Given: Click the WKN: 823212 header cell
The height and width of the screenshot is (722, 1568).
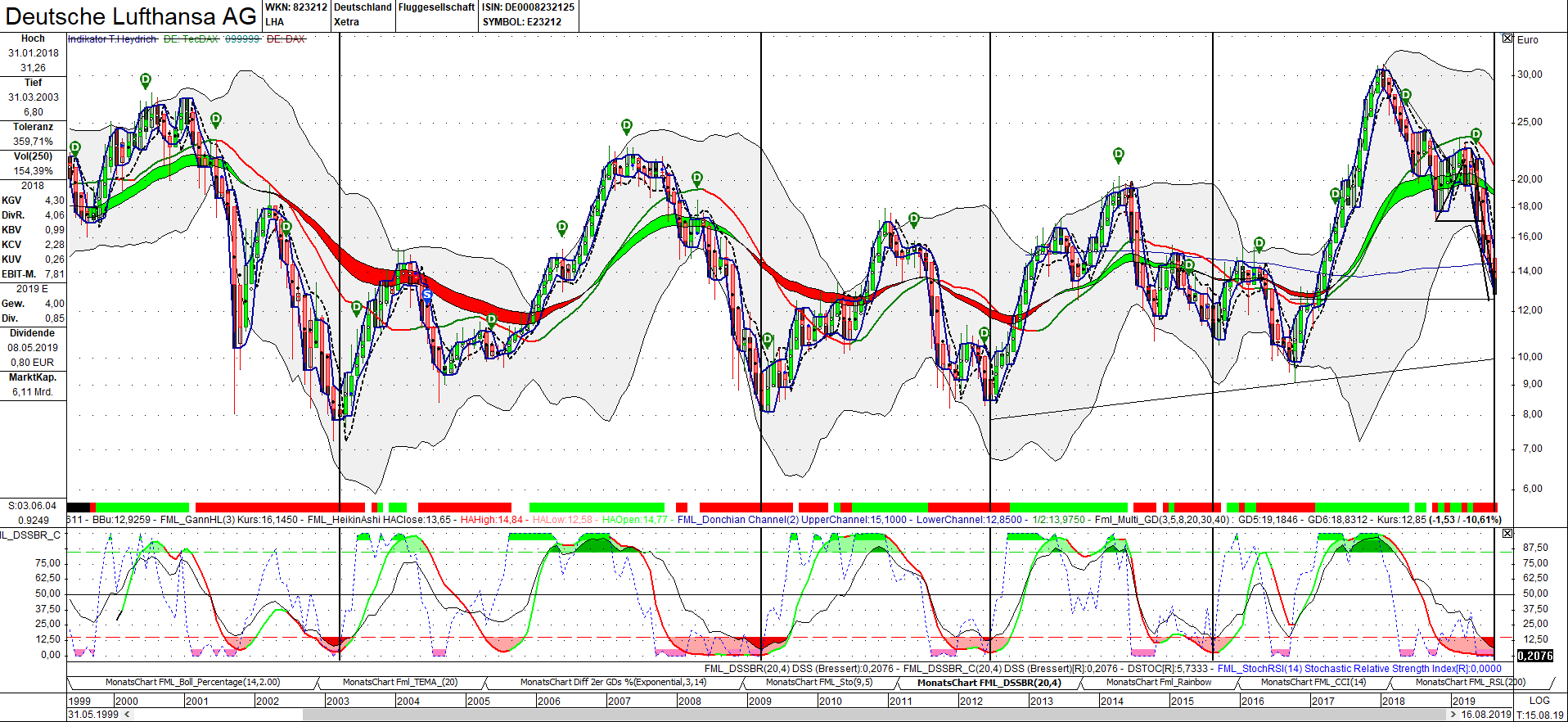Looking at the screenshot, I should (295, 15).
